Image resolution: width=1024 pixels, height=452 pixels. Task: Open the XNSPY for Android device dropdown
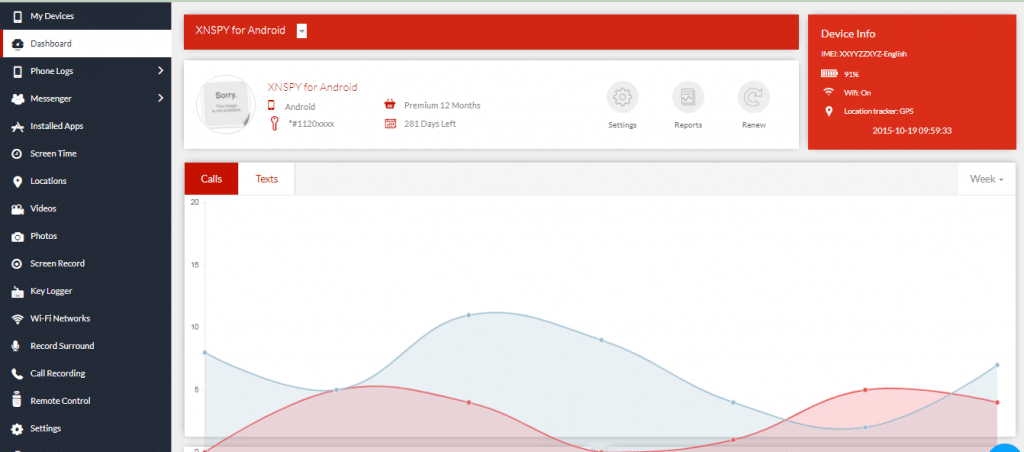[302, 31]
